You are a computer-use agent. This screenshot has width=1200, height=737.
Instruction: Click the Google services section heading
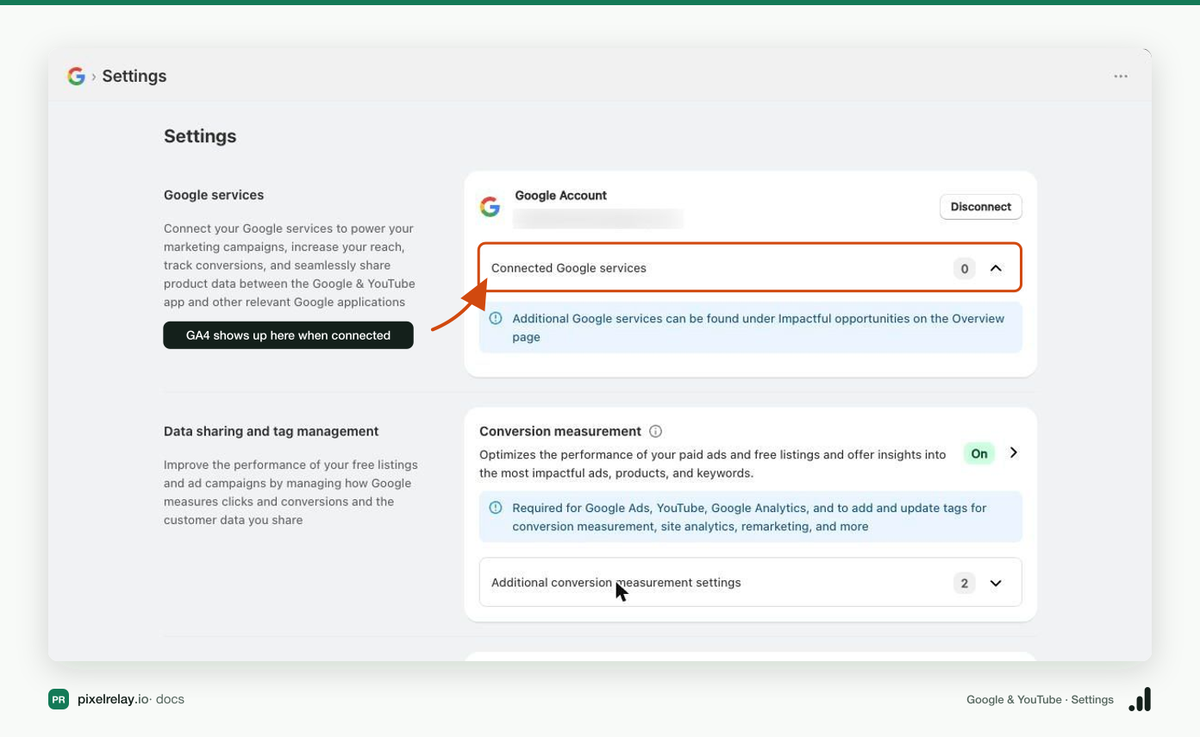coord(214,195)
